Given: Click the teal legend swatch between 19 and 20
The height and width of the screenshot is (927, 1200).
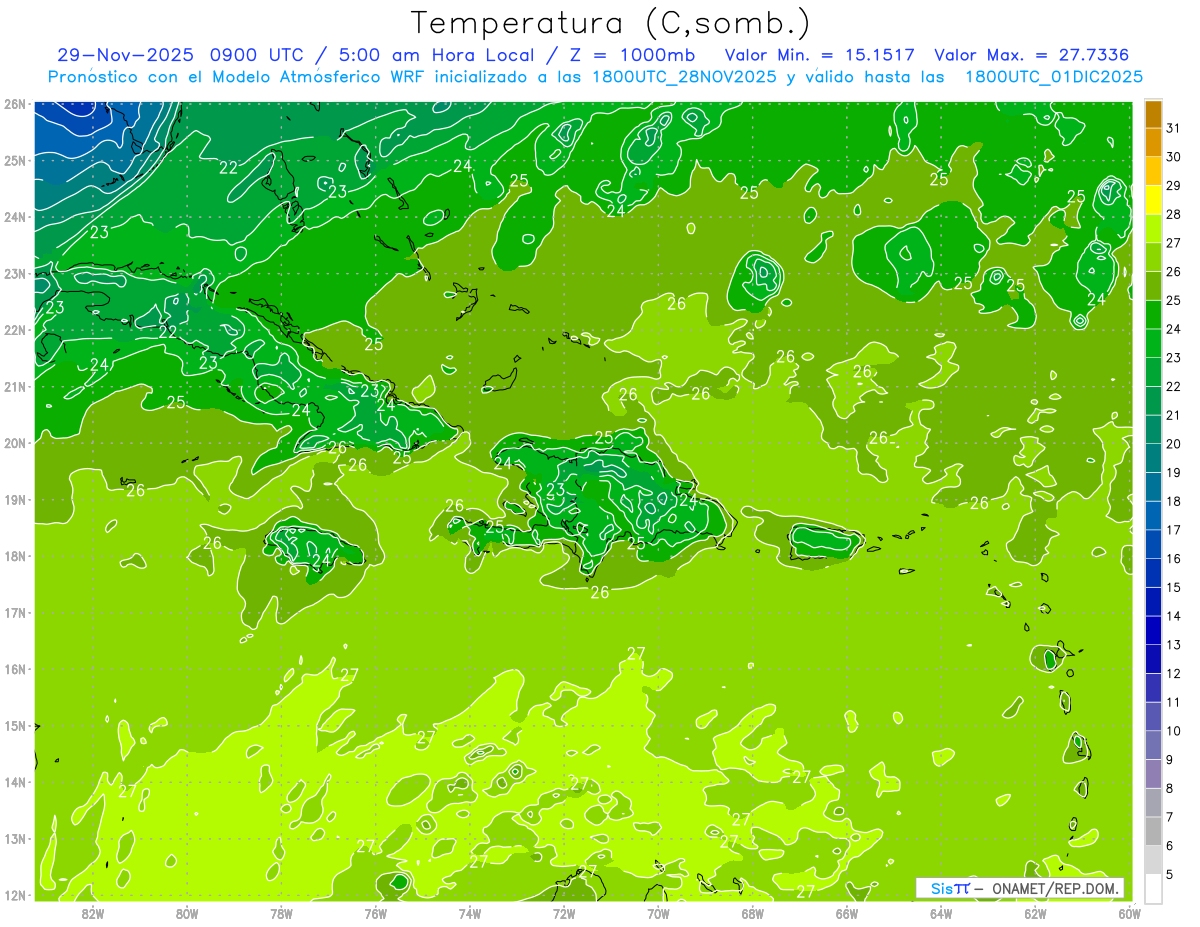Looking at the screenshot, I should (1153, 459).
